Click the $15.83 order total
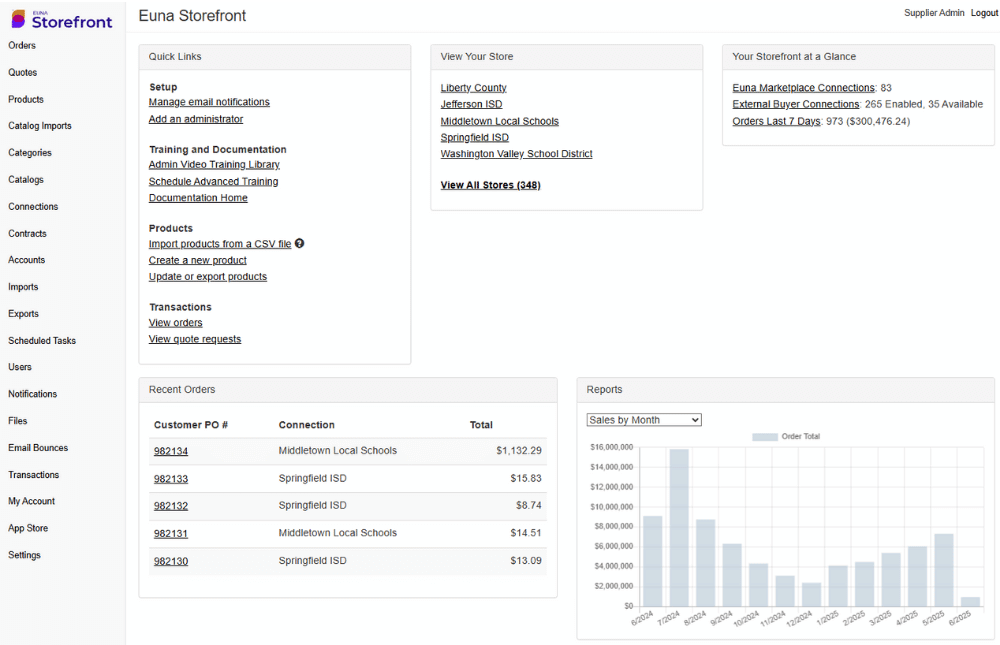Image resolution: width=1000 pixels, height=645 pixels. pos(526,478)
